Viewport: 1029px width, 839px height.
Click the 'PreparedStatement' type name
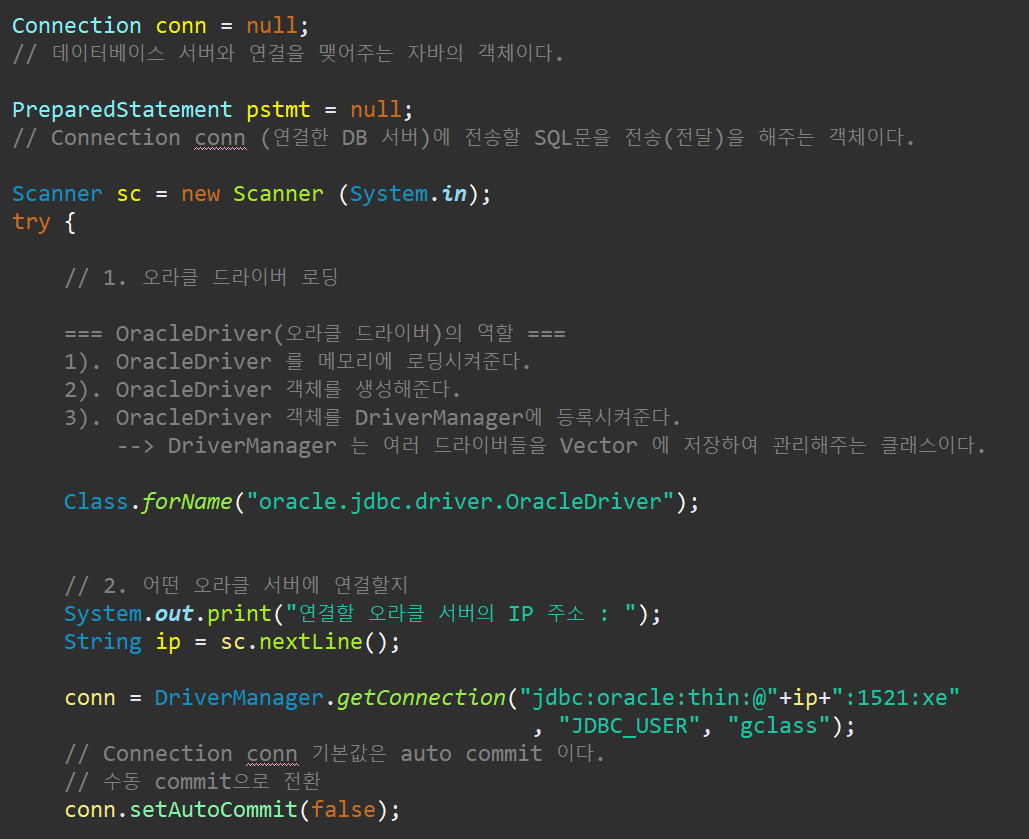pos(122,109)
